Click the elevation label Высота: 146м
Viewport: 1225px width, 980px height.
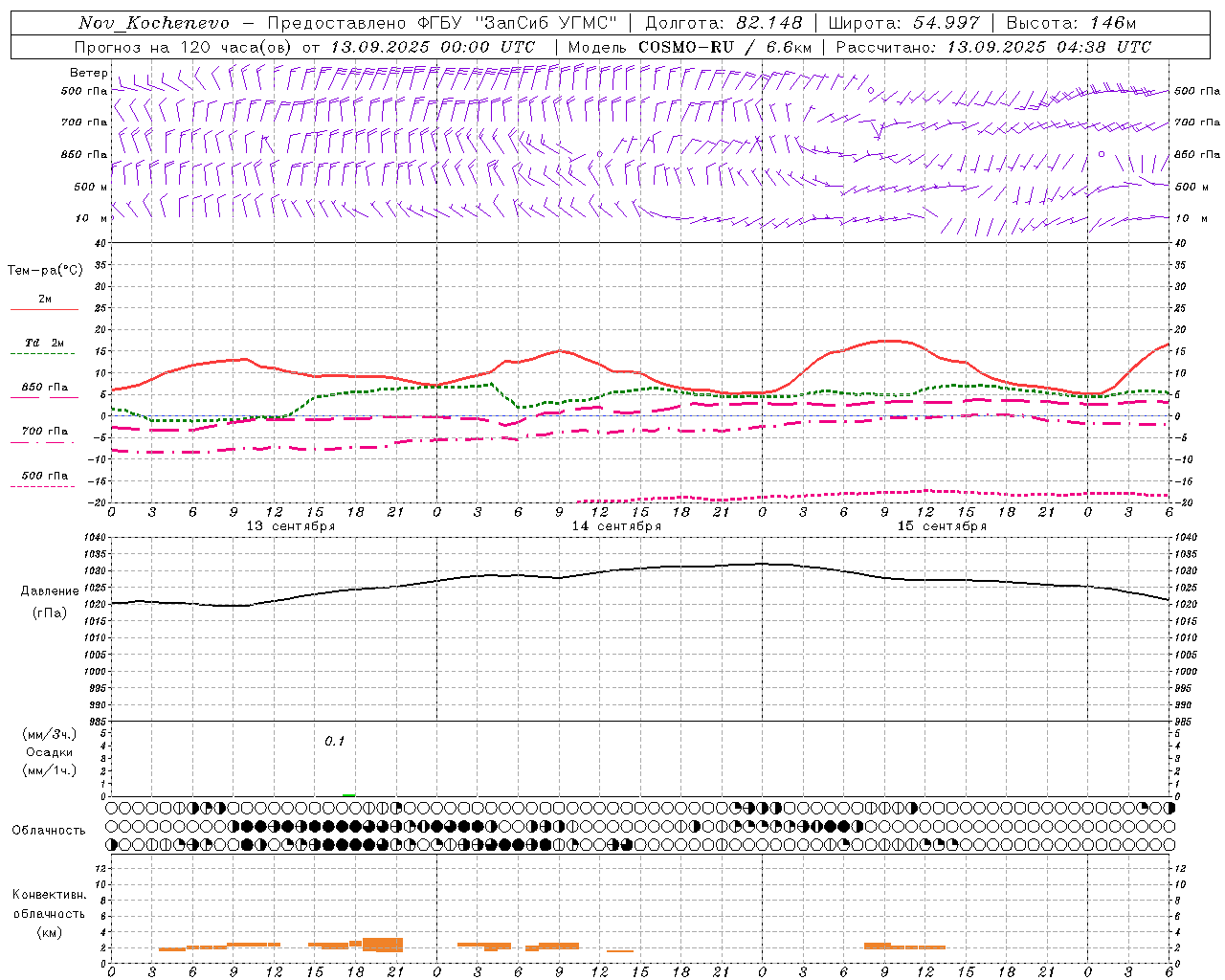(x=1072, y=23)
